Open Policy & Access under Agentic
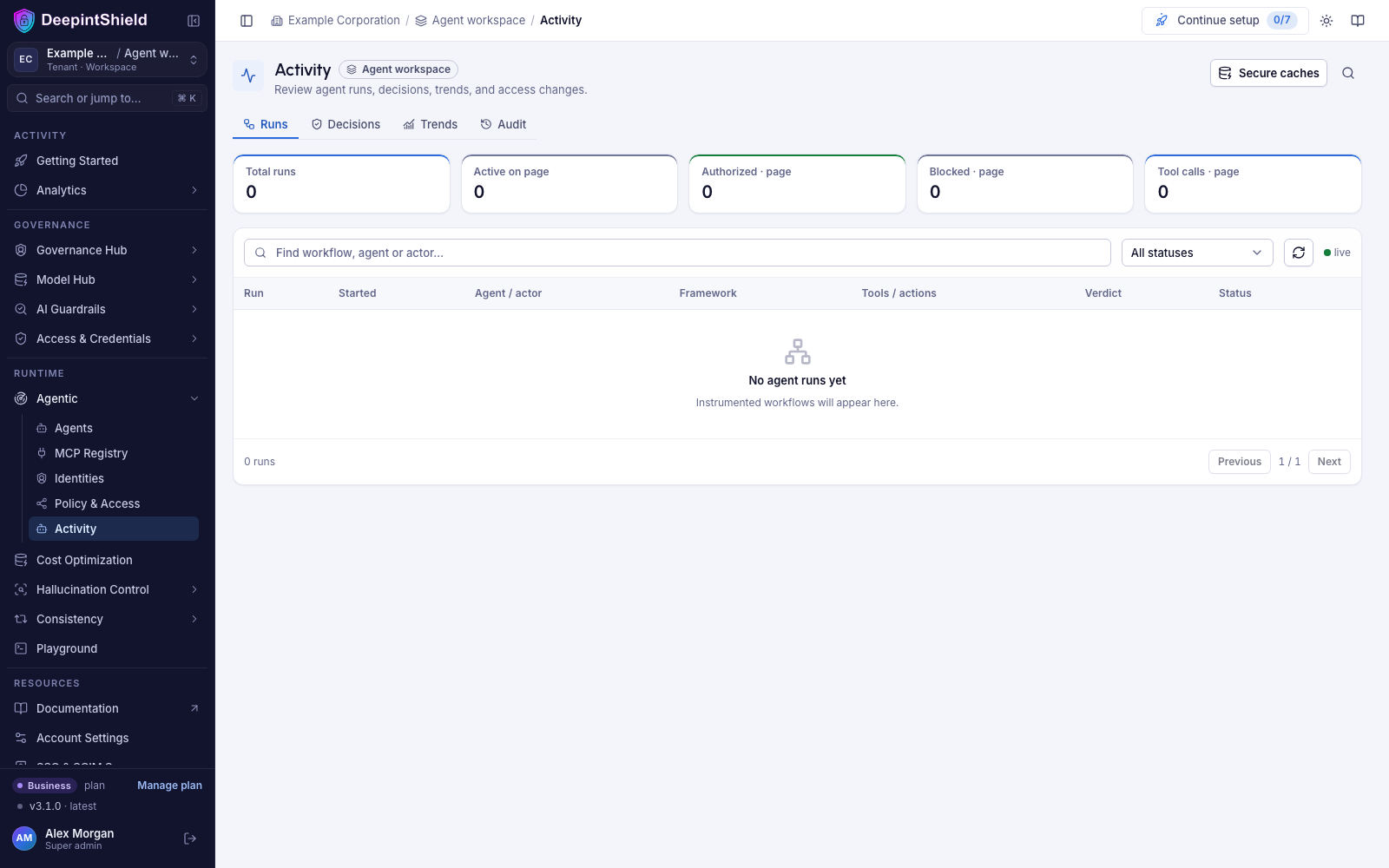 click(114, 503)
